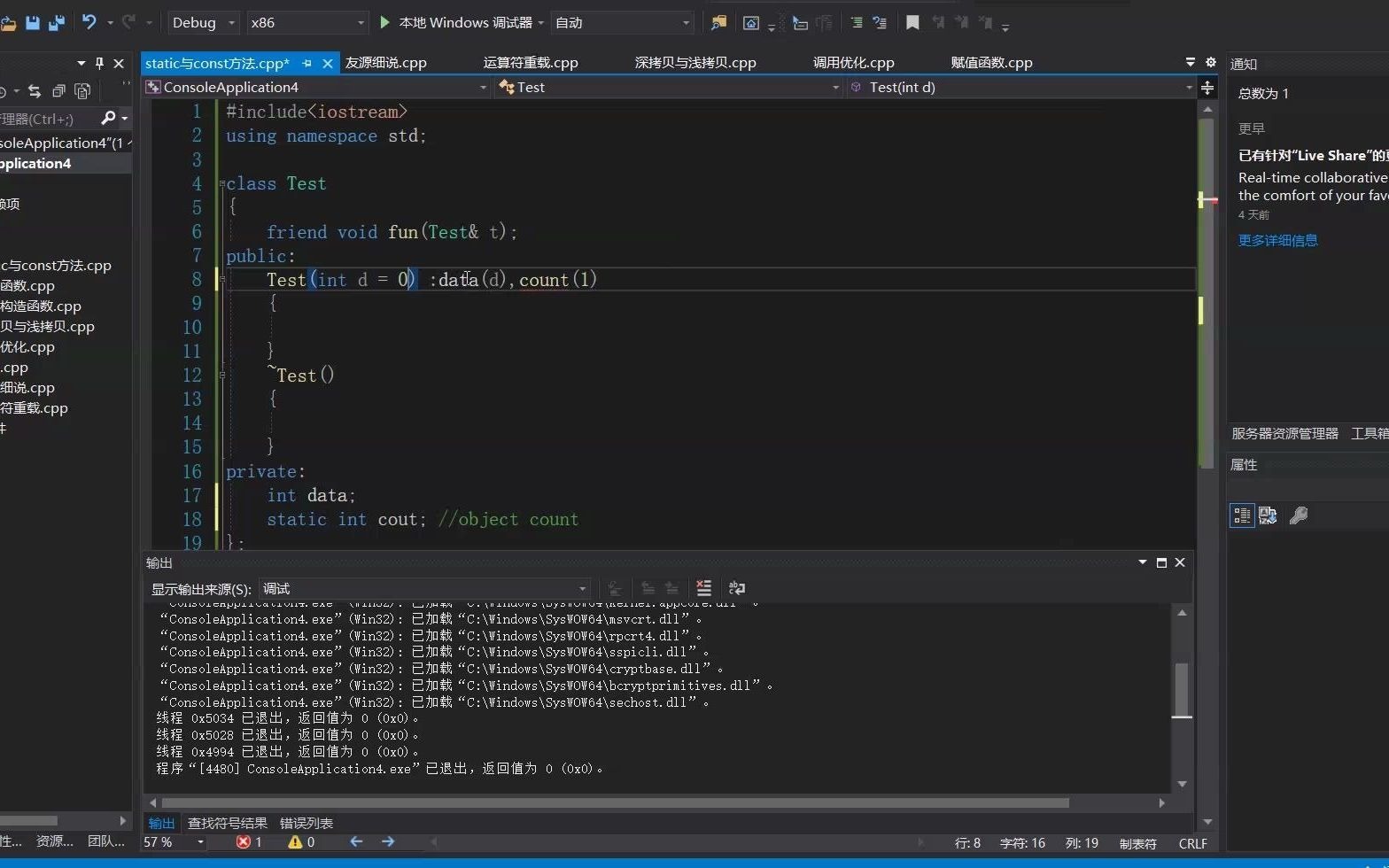The image size is (1389, 868).
Task: Click the alphabetical sort icon in Properties
Action: tap(1268, 515)
